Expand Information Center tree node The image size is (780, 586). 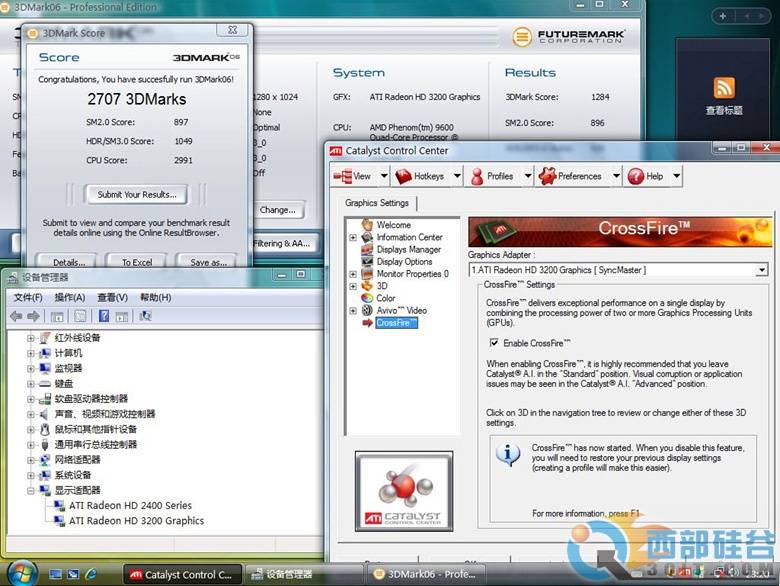pyautogui.click(x=353, y=237)
